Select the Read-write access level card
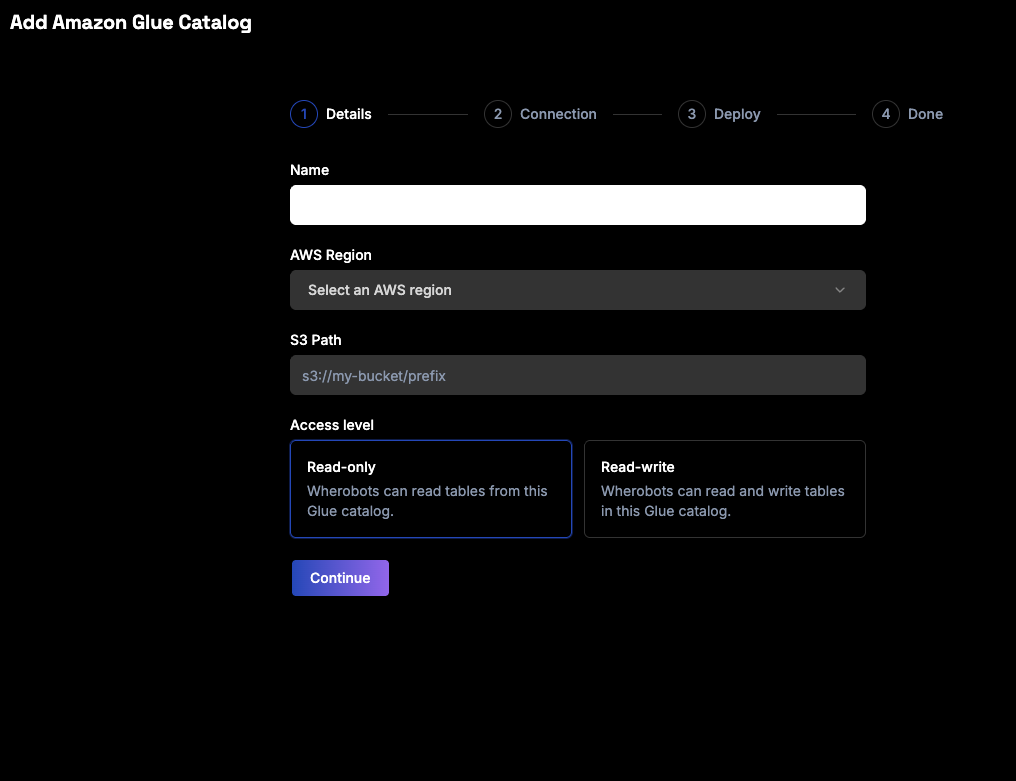The image size is (1016, 781). [724, 489]
